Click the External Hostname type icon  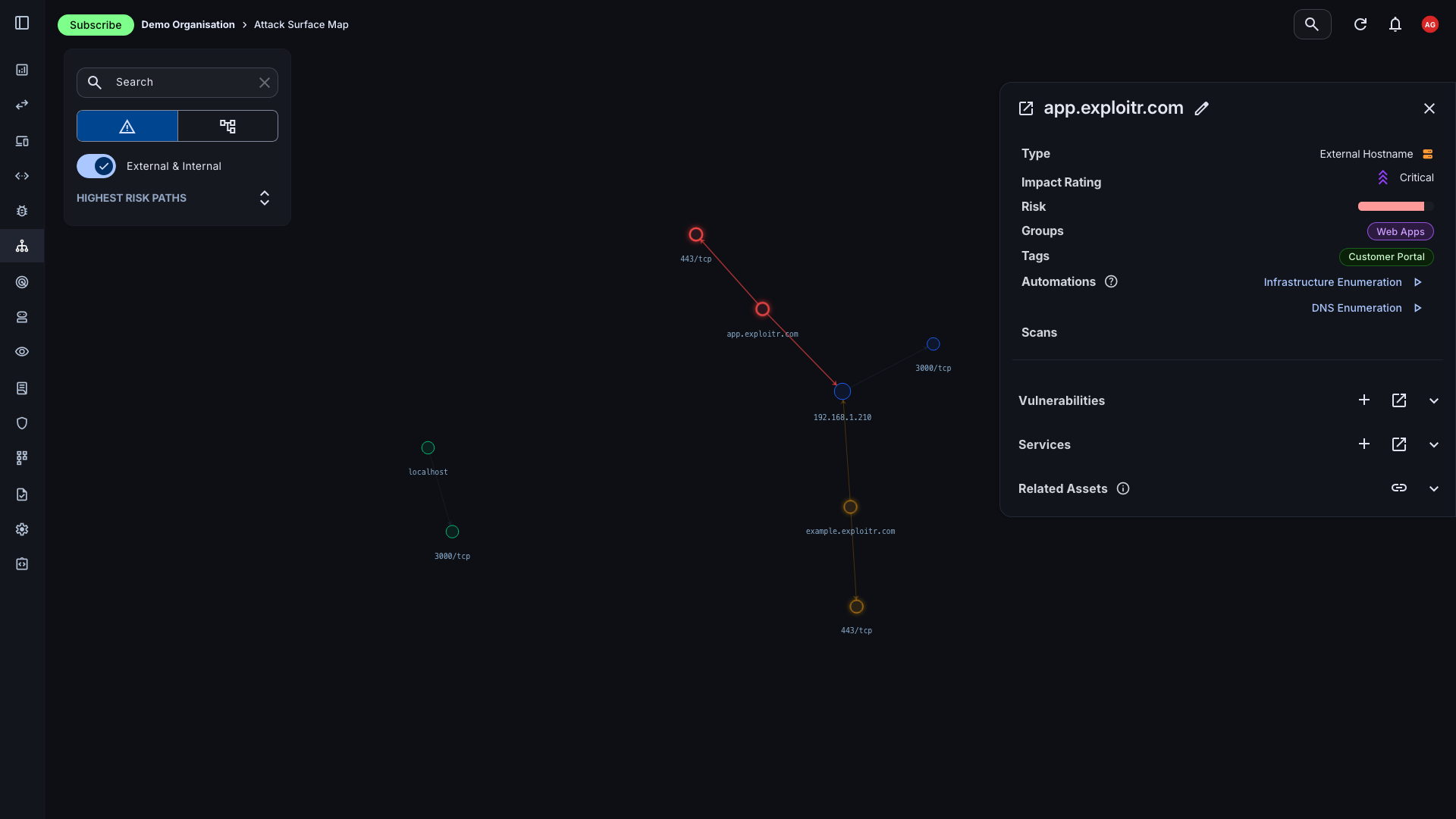tap(1428, 154)
